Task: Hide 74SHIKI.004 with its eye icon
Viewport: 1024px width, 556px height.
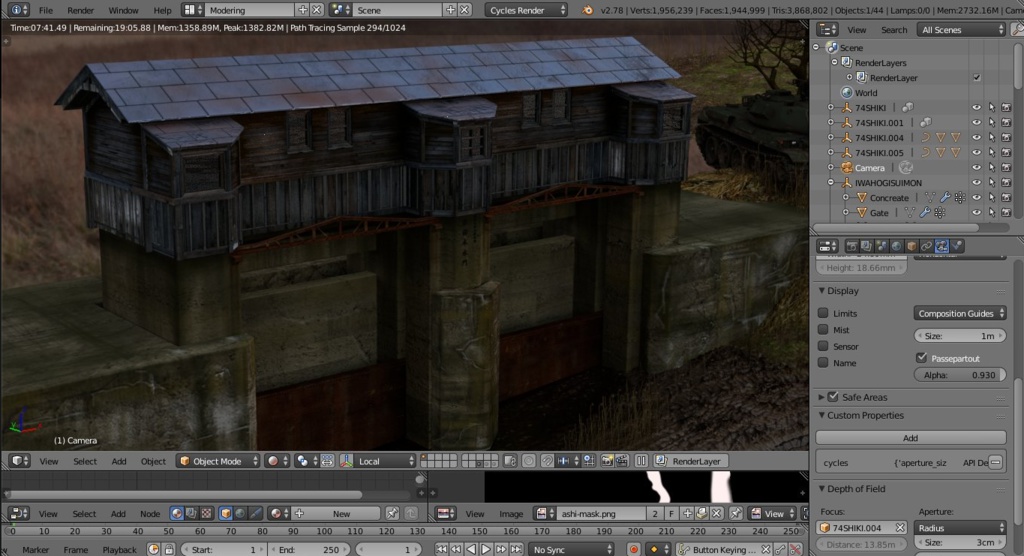Action: pos(976,137)
